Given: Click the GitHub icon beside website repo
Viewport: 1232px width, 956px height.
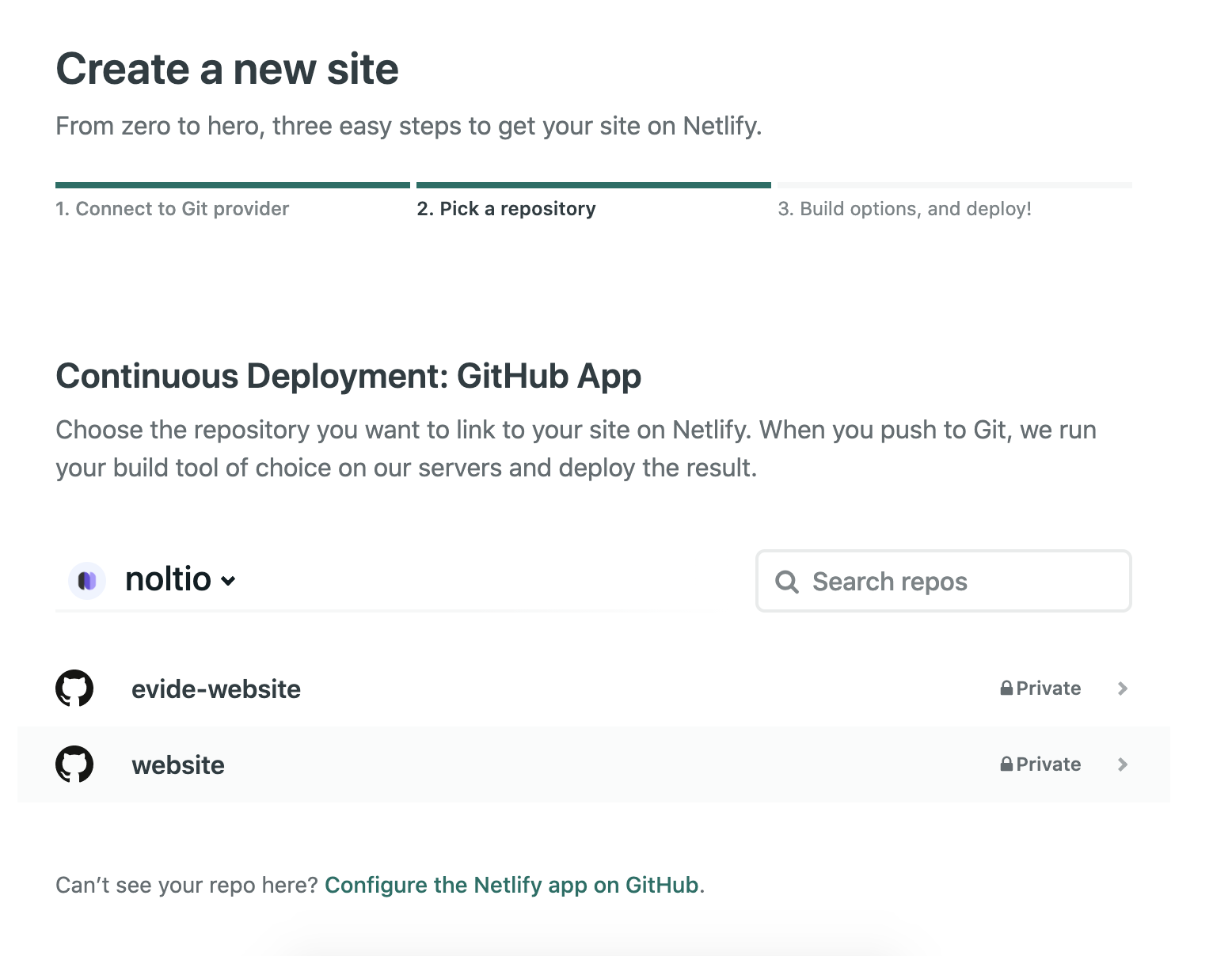Looking at the screenshot, I should coord(74,764).
